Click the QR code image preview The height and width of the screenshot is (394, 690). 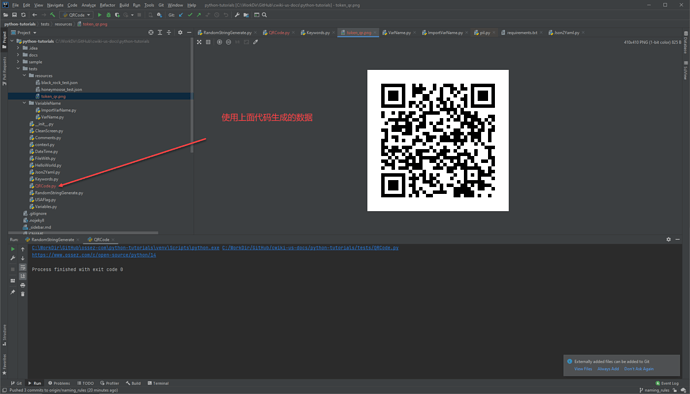tap(438, 140)
